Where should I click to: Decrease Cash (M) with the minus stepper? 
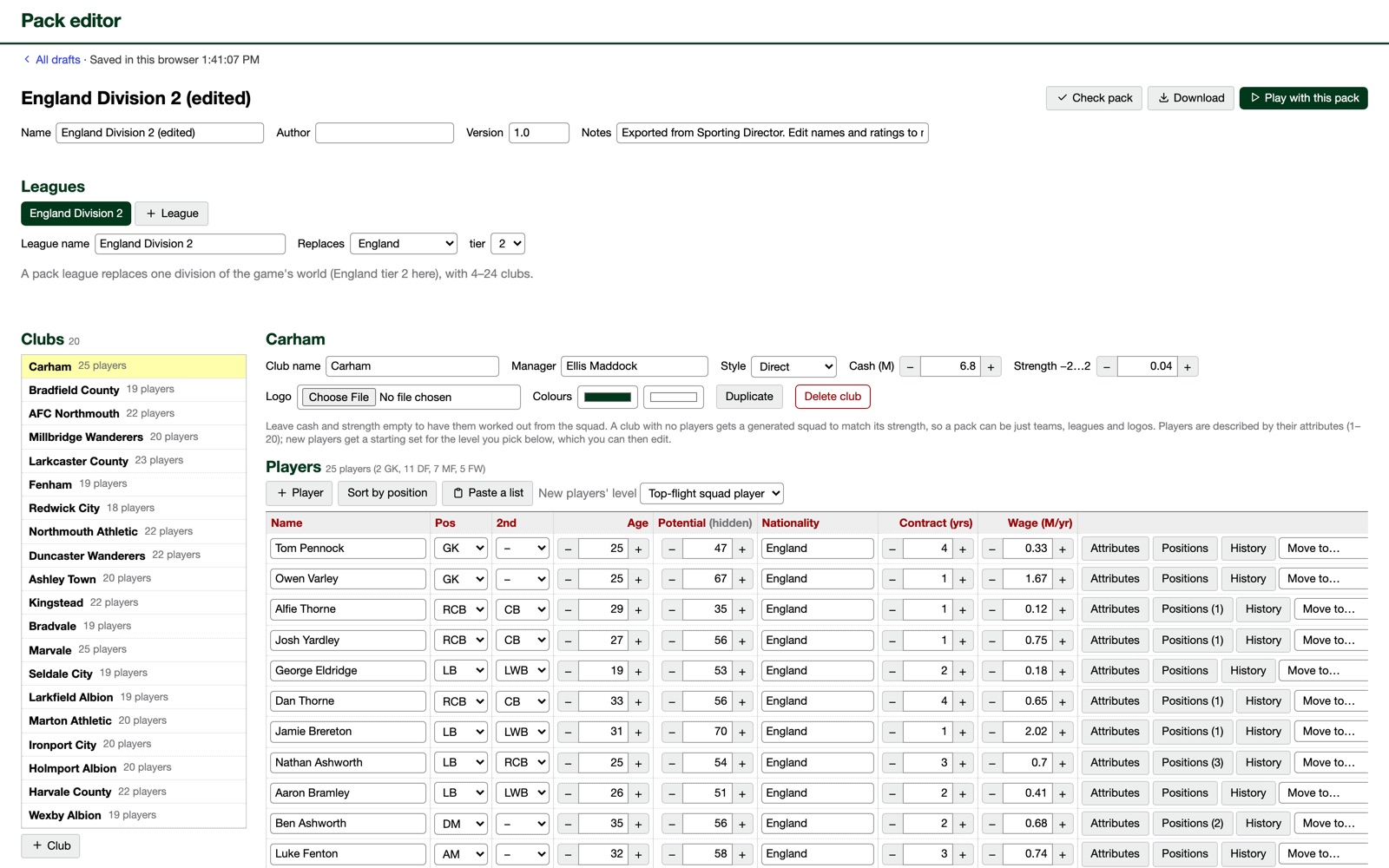(x=910, y=367)
